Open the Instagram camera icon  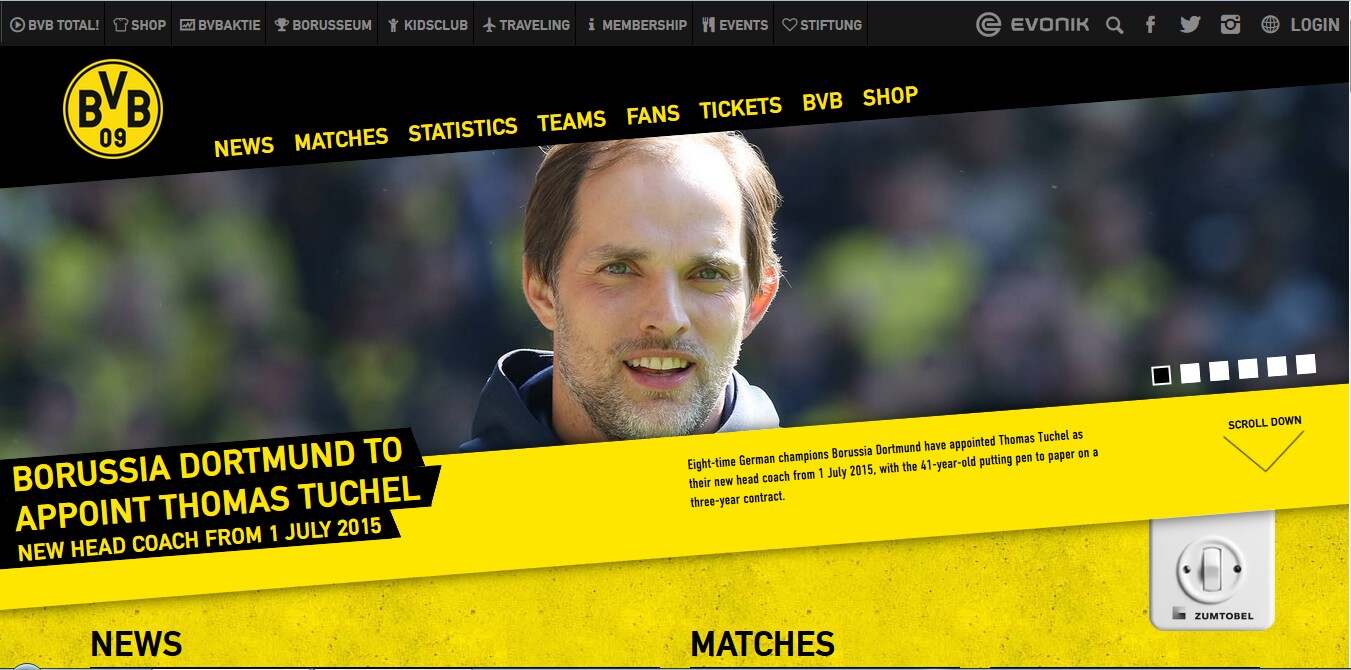click(1231, 25)
